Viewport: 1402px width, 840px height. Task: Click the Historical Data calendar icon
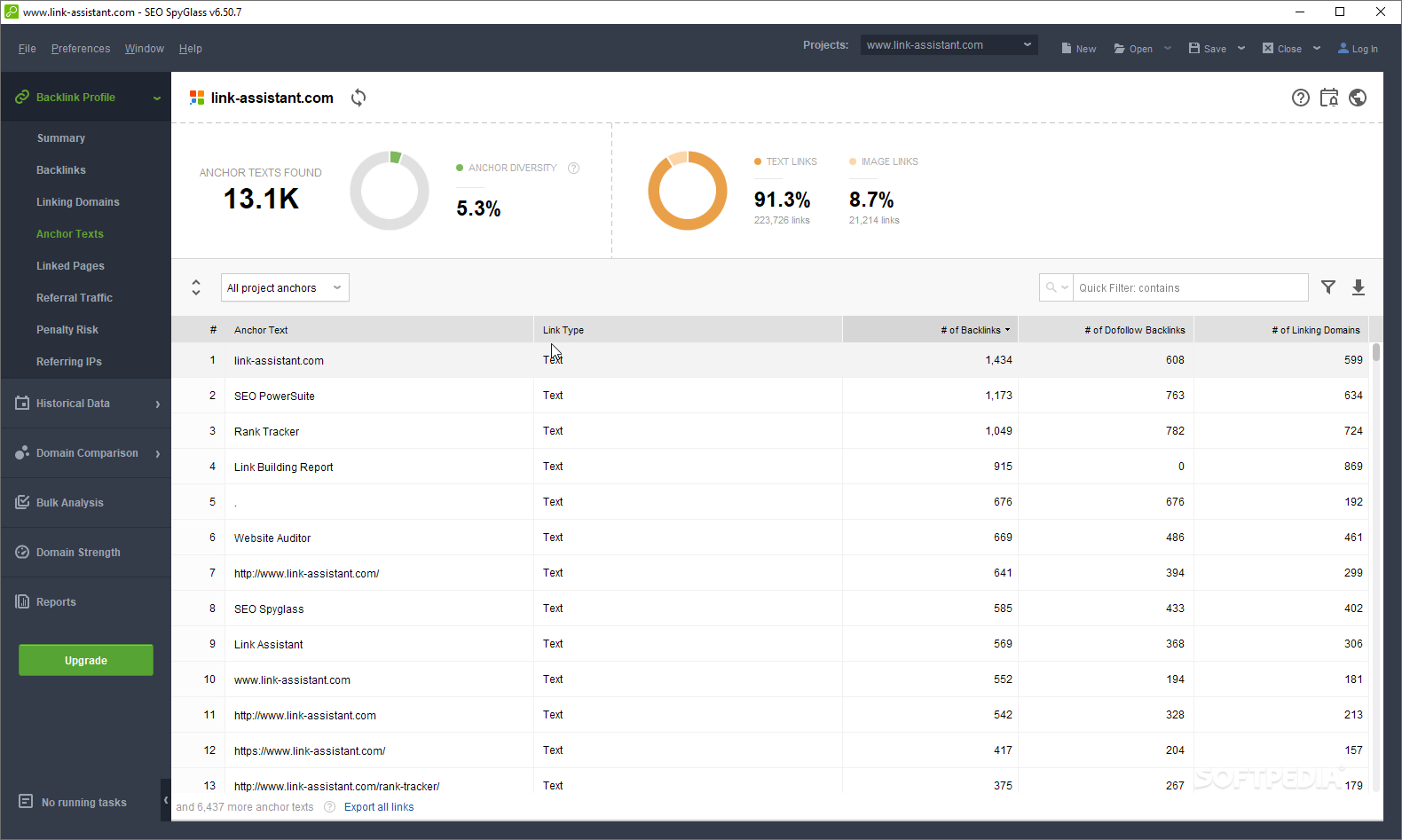click(x=22, y=403)
